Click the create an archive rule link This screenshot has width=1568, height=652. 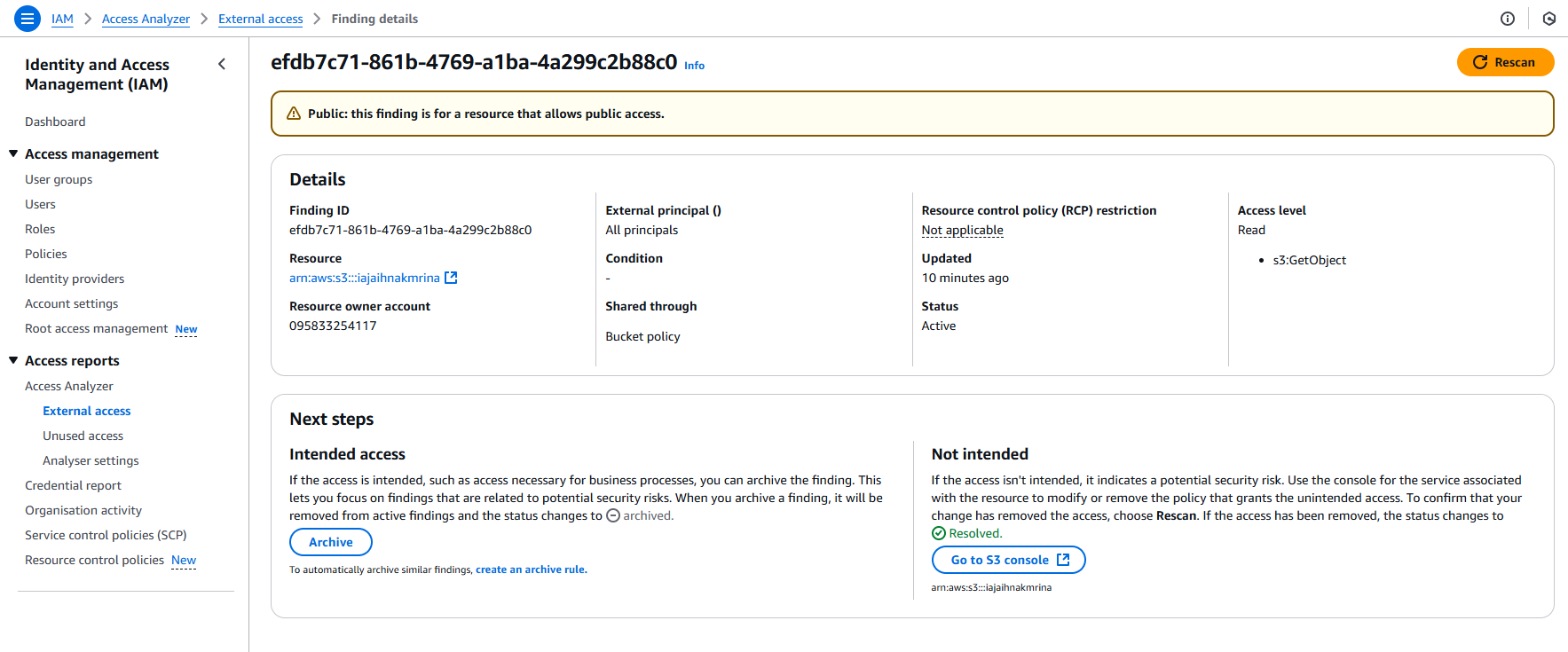tap(532, 570)
